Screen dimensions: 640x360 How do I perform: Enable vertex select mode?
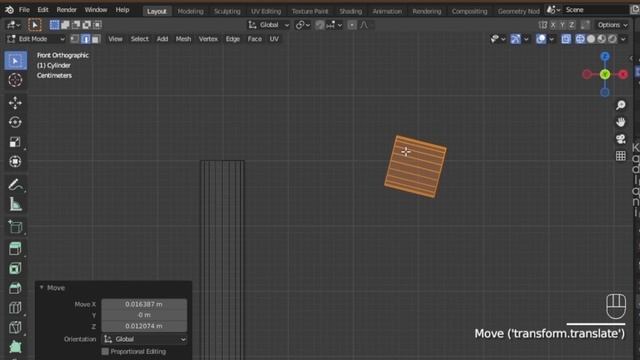click(75, 39)
